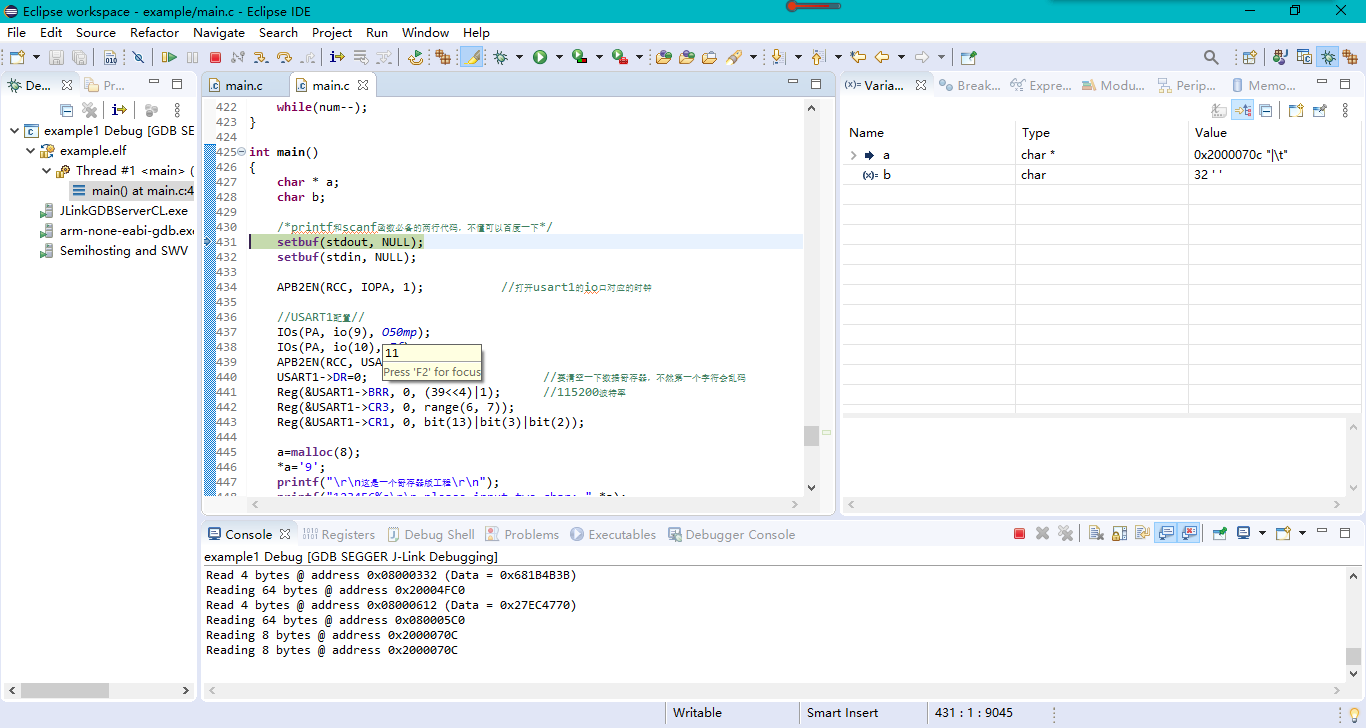This screenshot has height=728, width=1366.
Task: Click the Value column header
Action: click(x=1275, y=132)
